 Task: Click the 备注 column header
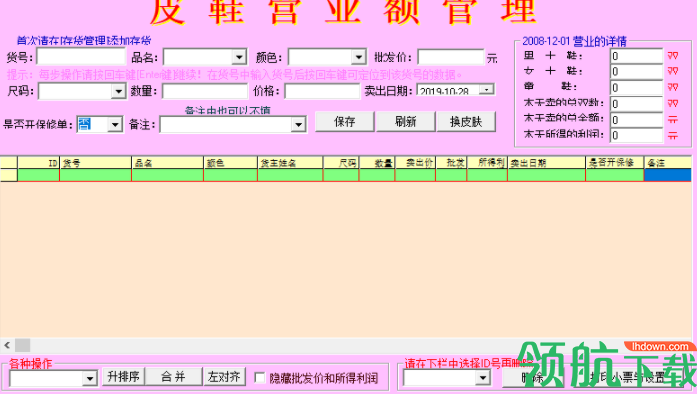(x=668, y=163)
